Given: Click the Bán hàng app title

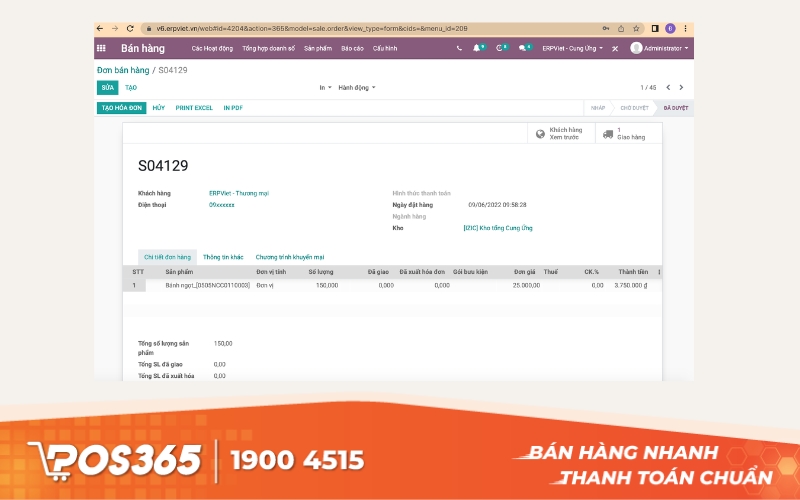Looking at the screenshot, I should [143, 48].
